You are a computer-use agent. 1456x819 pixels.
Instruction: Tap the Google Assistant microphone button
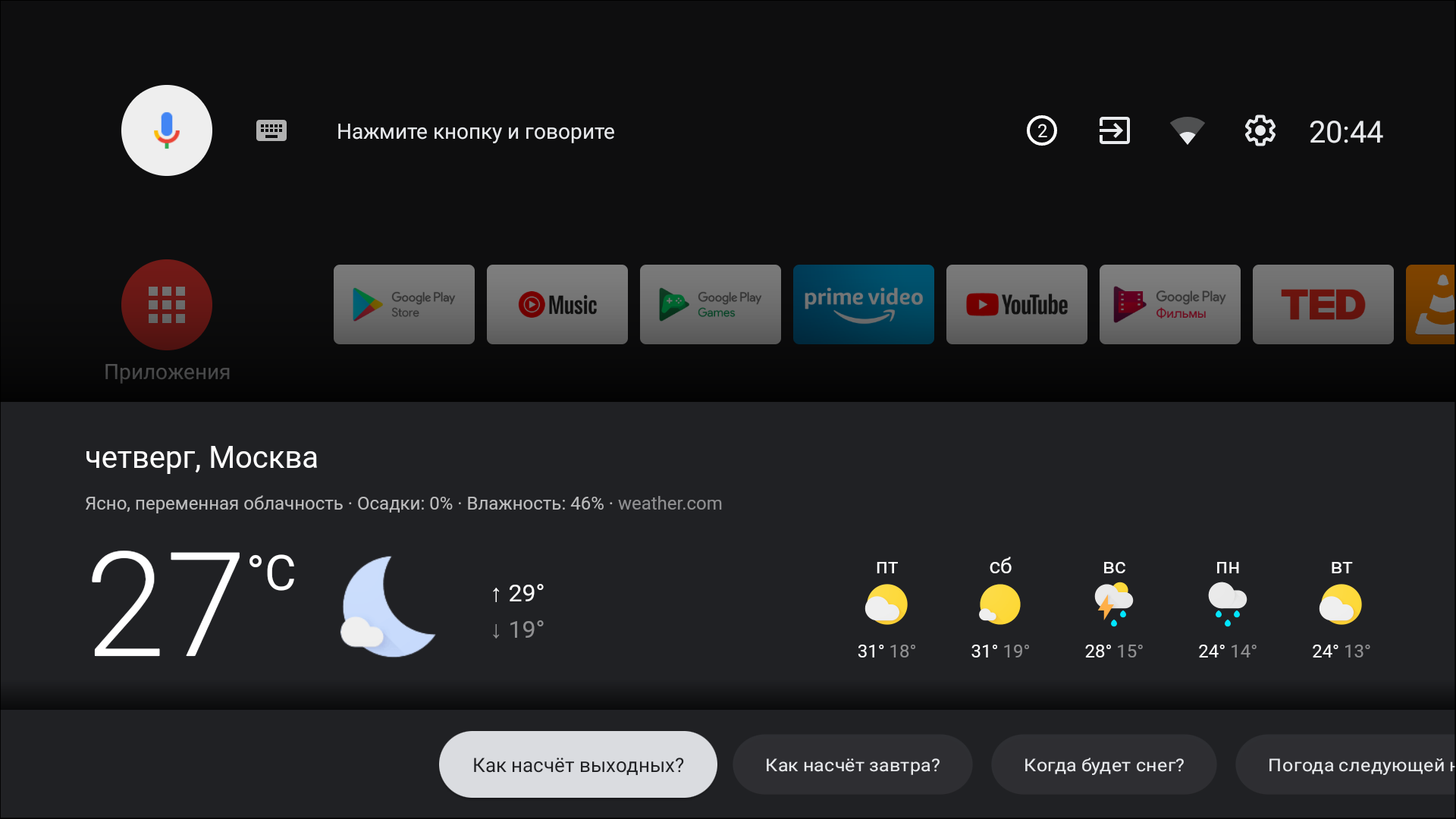click(x=167, y=130)
